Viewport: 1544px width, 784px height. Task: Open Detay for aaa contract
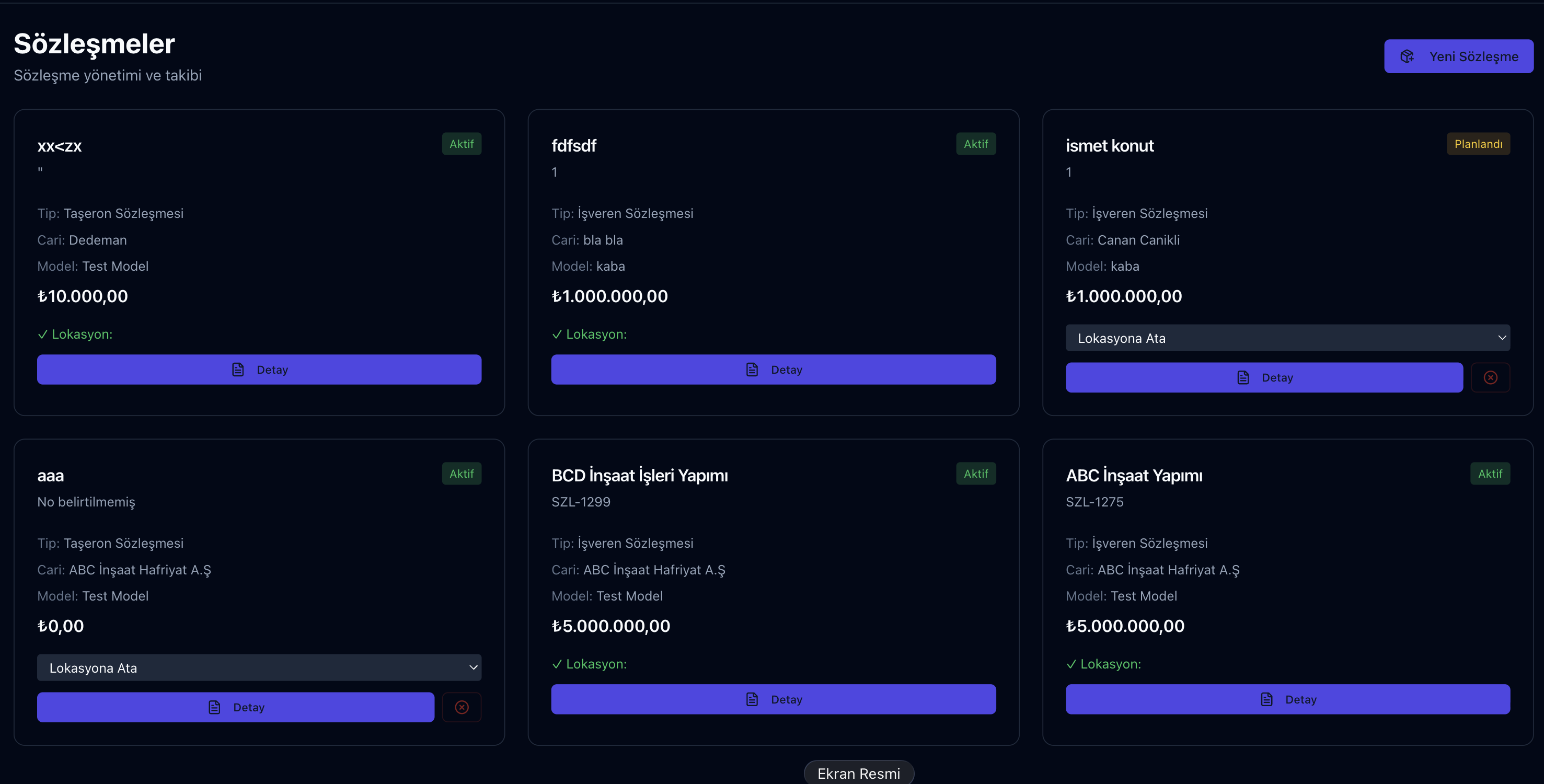tap(236, 707)
